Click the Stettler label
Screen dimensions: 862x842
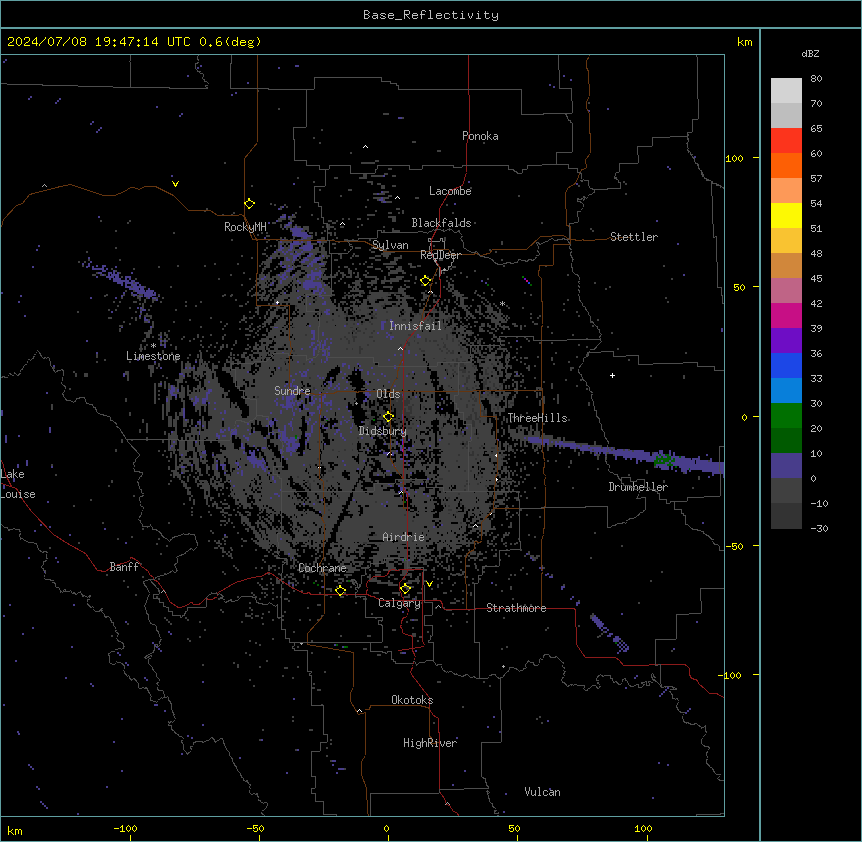coord(634,237)
